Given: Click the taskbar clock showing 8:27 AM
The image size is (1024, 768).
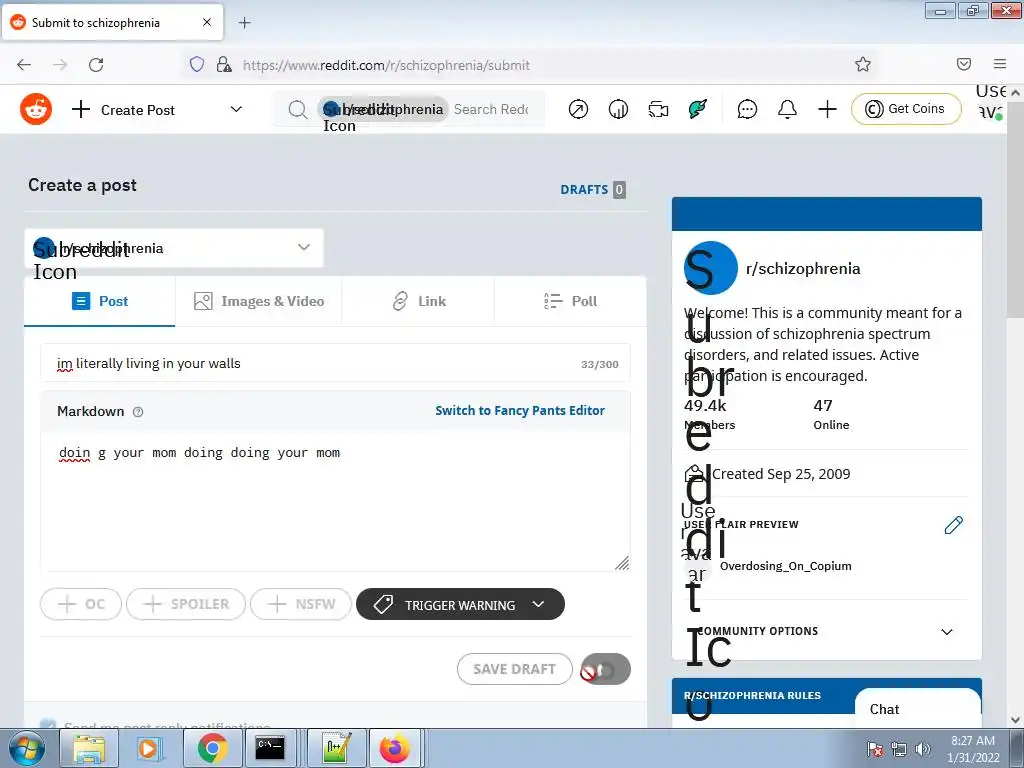Looking at the screenshot, I should [973, 749].
